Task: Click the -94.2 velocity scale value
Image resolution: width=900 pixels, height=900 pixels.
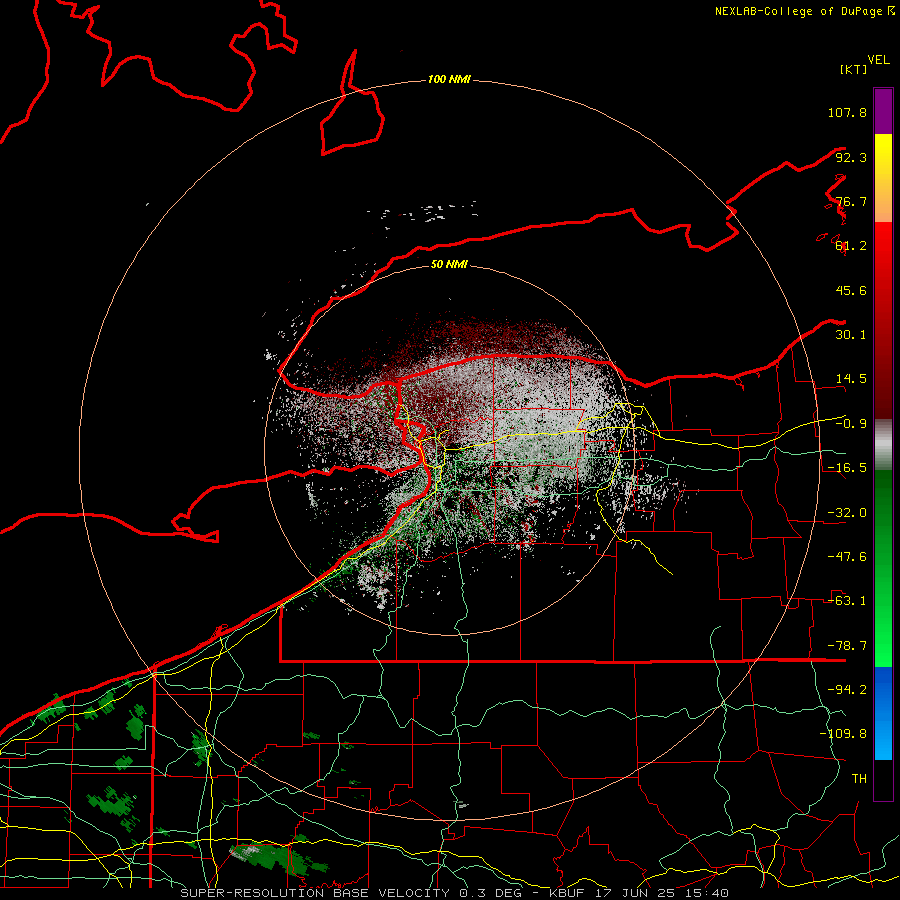Action: coord(847,690)
